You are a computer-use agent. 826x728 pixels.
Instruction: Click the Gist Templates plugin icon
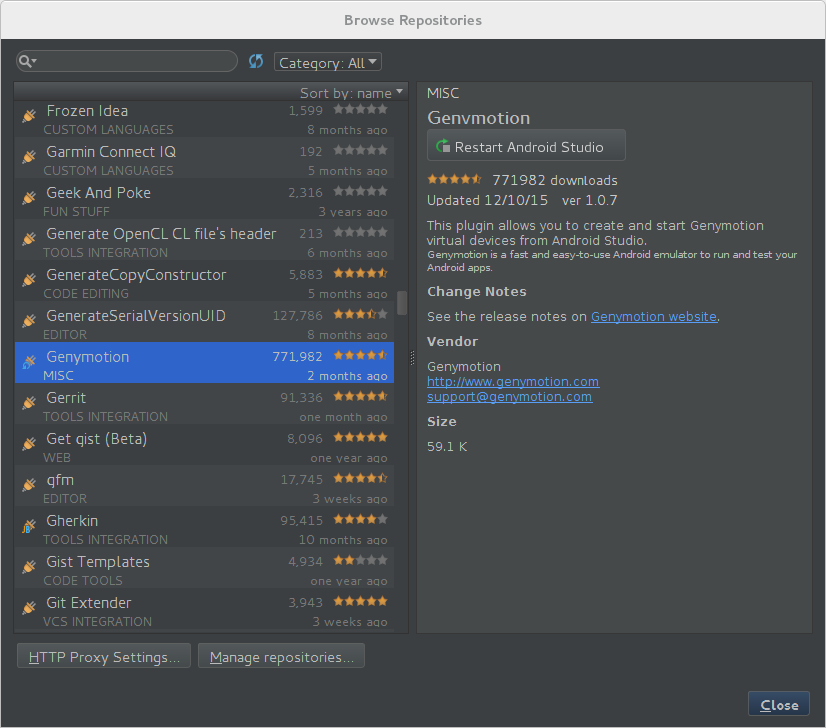(x=29, y=567)
